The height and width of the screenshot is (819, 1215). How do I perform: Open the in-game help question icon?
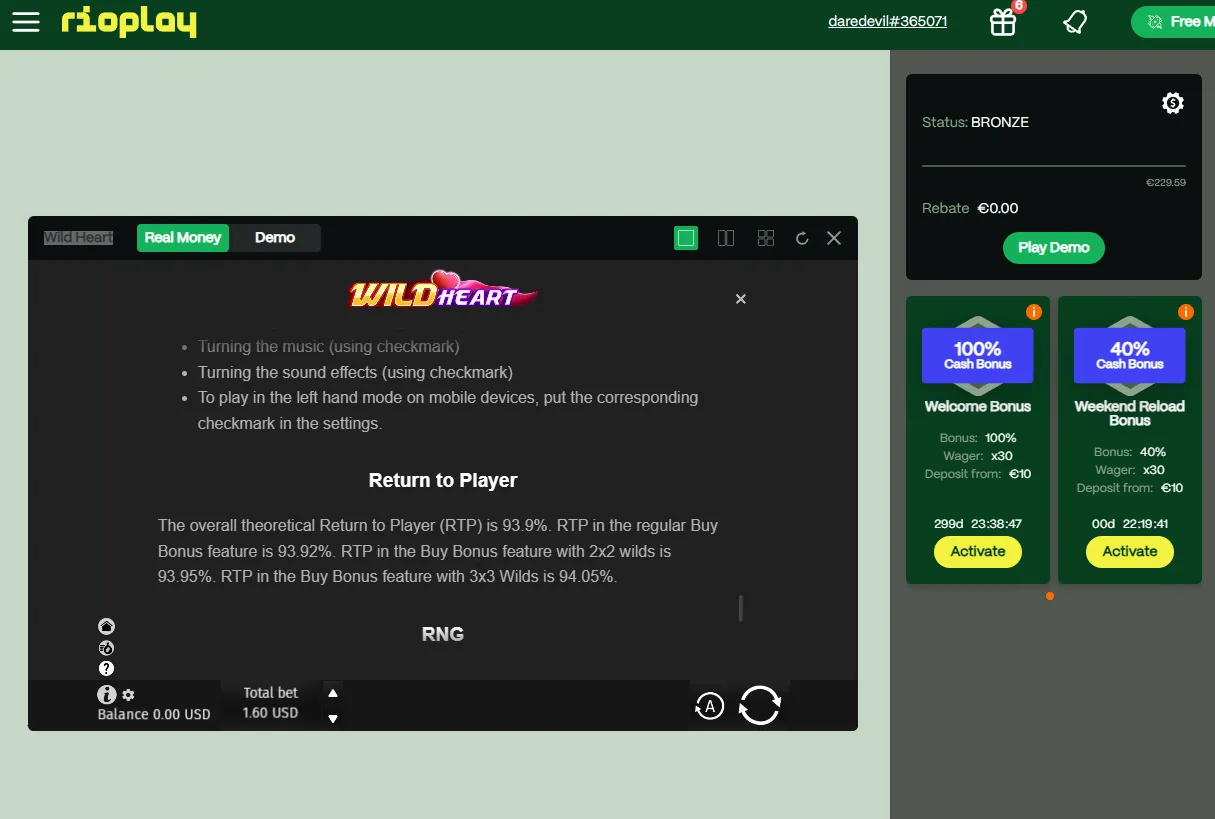coord(107,668)
